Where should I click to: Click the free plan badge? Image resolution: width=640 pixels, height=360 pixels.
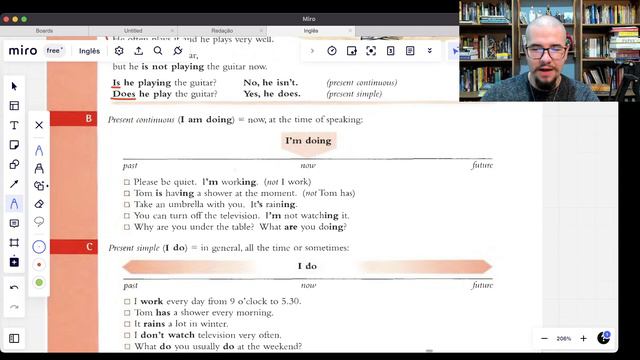coord(55,51)
